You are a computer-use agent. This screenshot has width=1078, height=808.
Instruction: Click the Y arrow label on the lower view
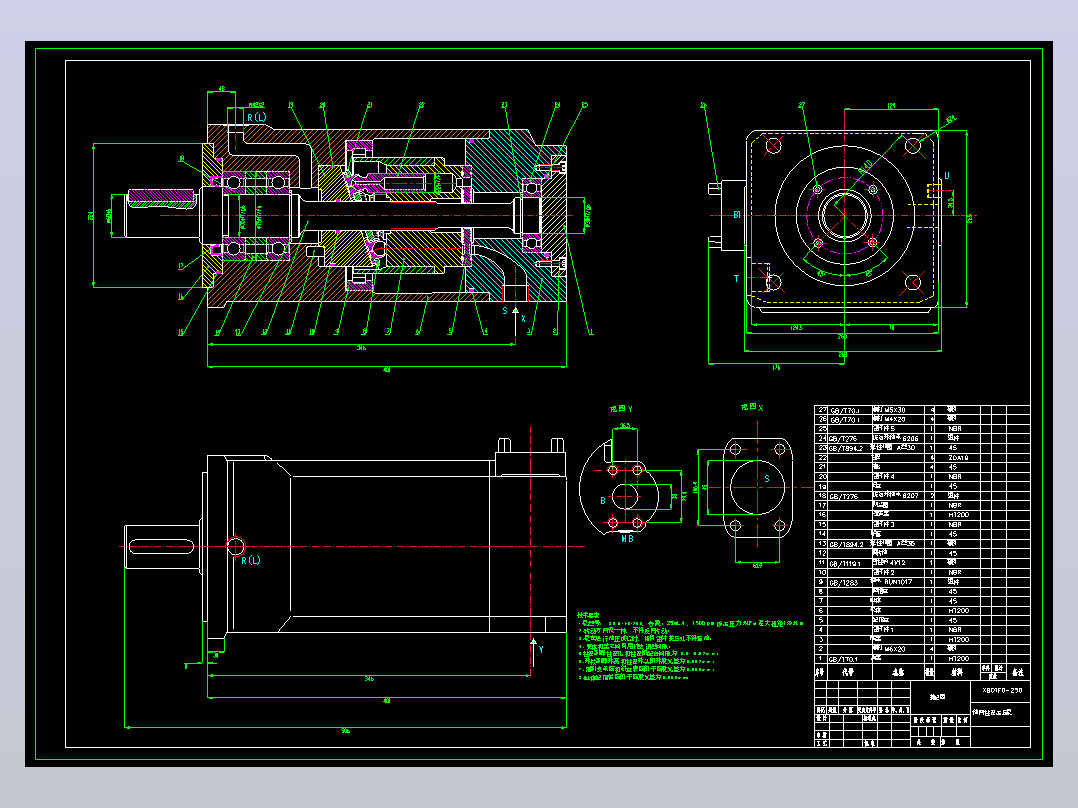coord(541,650)
